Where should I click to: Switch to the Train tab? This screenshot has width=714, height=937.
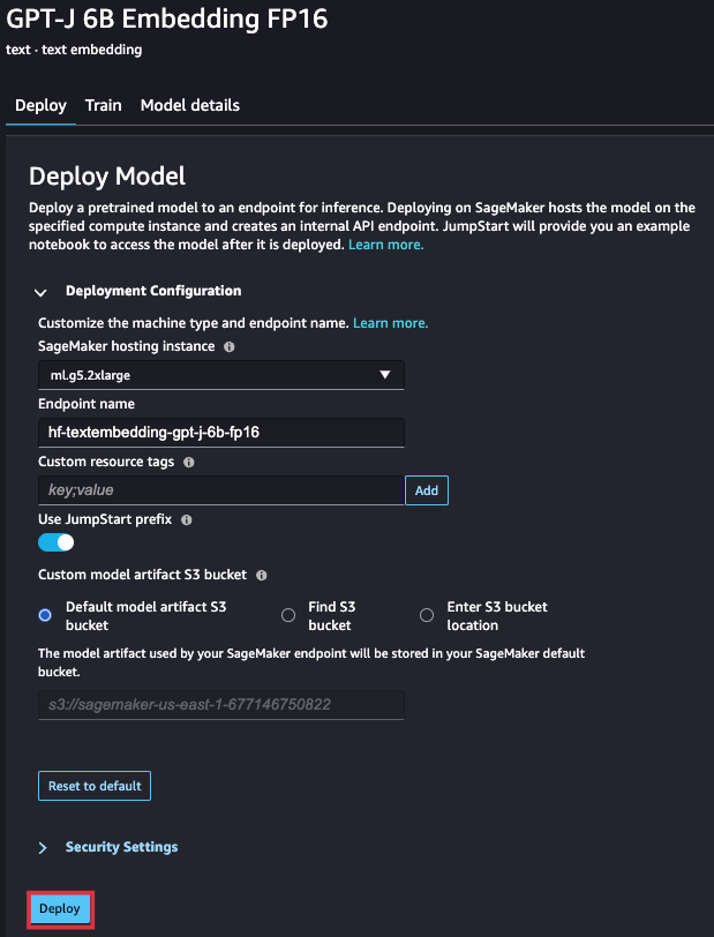click(103, 106)
